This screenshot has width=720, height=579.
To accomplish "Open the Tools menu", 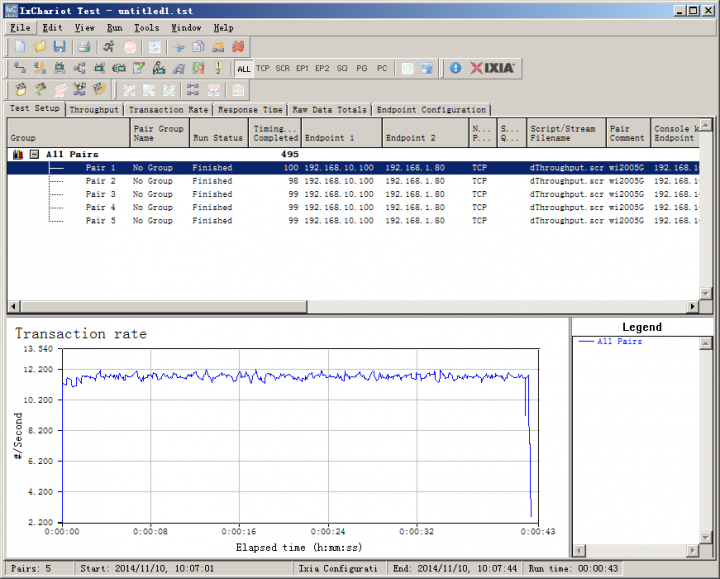I will click(146, 28).
